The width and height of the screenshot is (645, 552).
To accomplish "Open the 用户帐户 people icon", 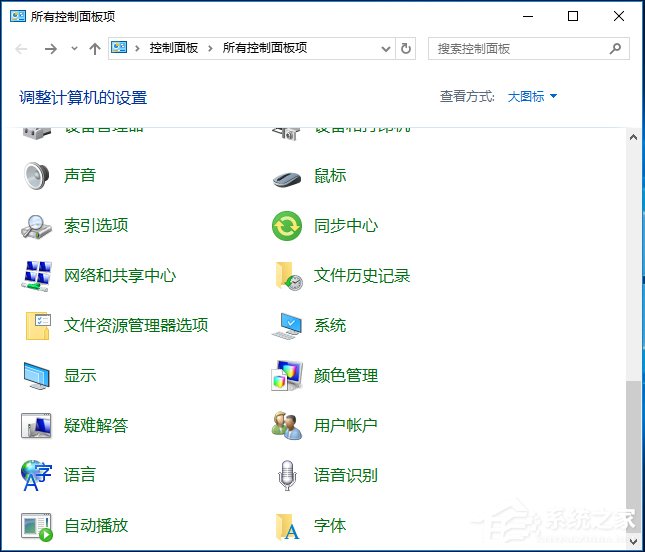I will (x=287, y=426).
